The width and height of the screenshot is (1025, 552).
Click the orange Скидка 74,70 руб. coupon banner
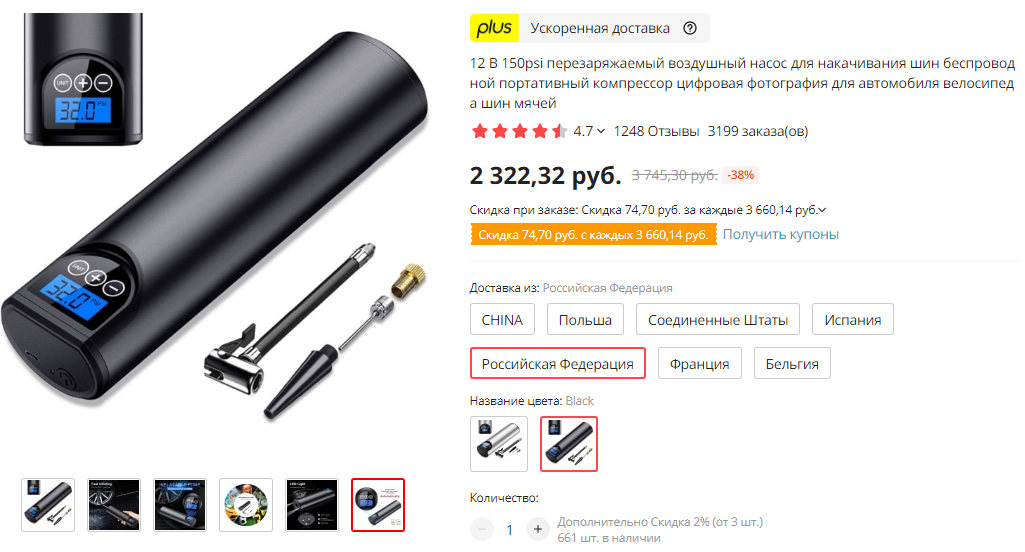click(593, 235)
